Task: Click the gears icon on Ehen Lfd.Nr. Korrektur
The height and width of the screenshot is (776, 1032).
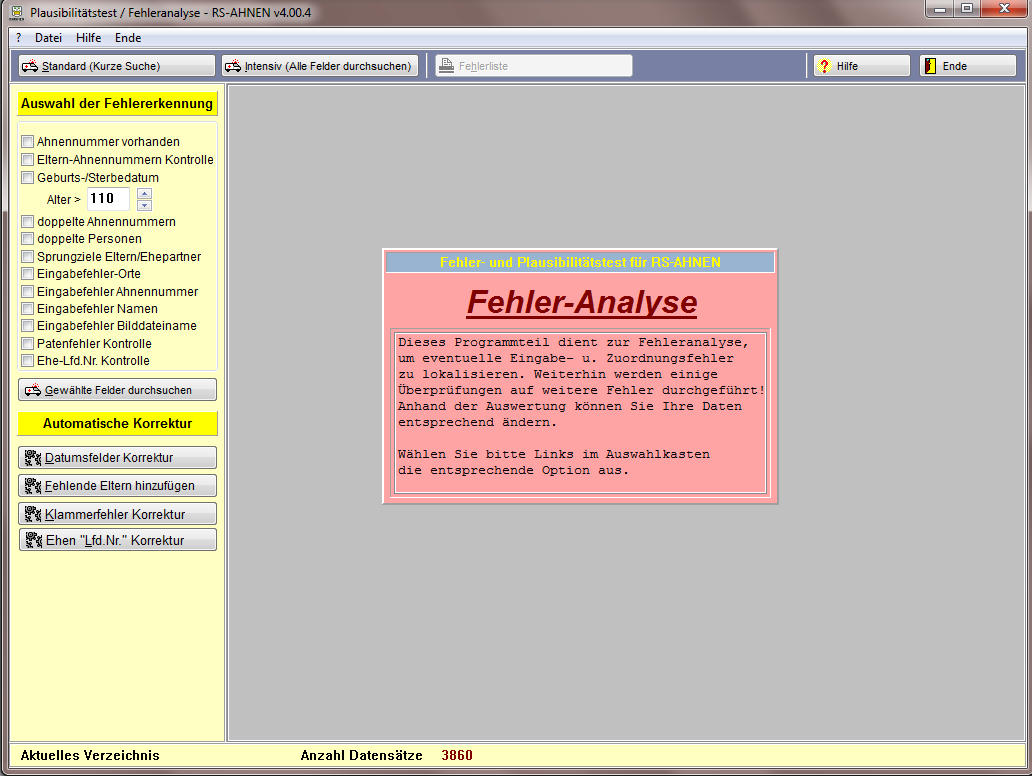Action: coord(33,540)
